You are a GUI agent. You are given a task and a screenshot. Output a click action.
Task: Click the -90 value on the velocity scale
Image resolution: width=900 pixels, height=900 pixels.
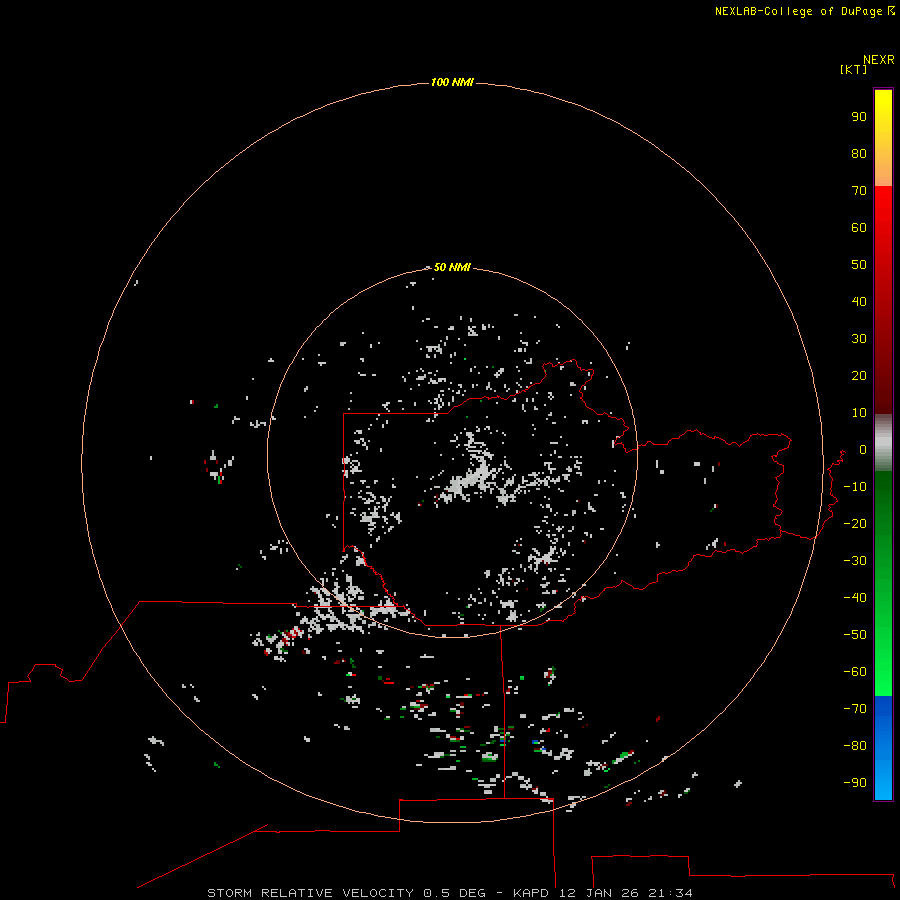pyautogui.click(x=855, y=783)
